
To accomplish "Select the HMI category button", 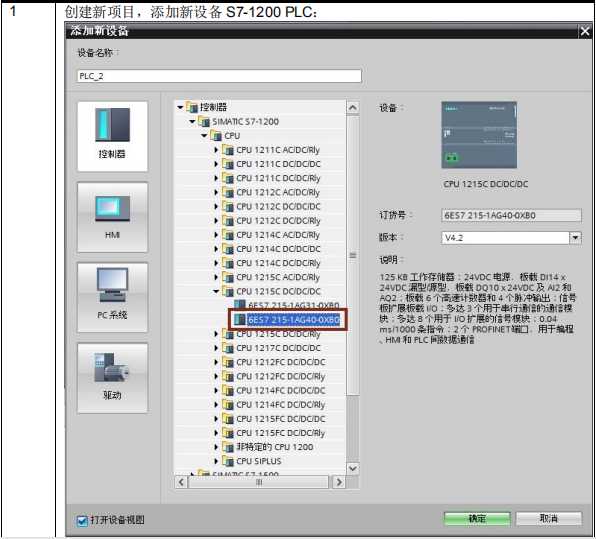I will 113,217.
